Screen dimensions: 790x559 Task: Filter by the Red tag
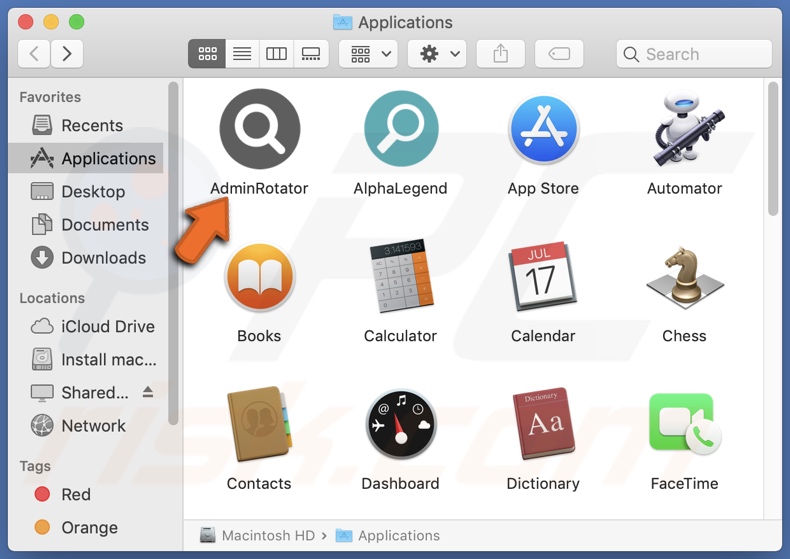pos(86,494)
